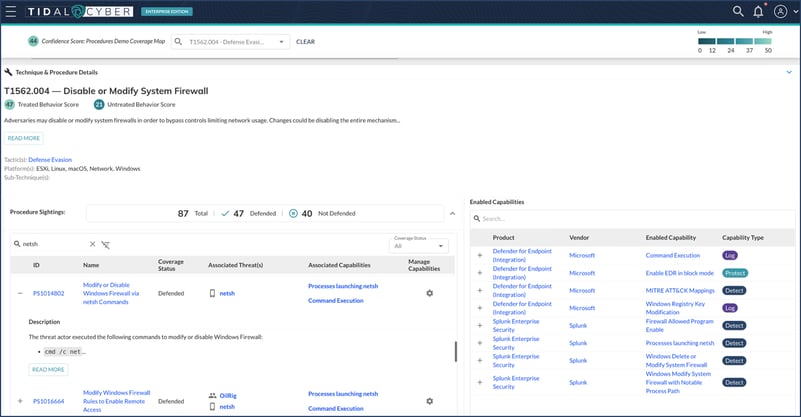Open the OilRig threat link
801x417 pixels.
[228, 396]
